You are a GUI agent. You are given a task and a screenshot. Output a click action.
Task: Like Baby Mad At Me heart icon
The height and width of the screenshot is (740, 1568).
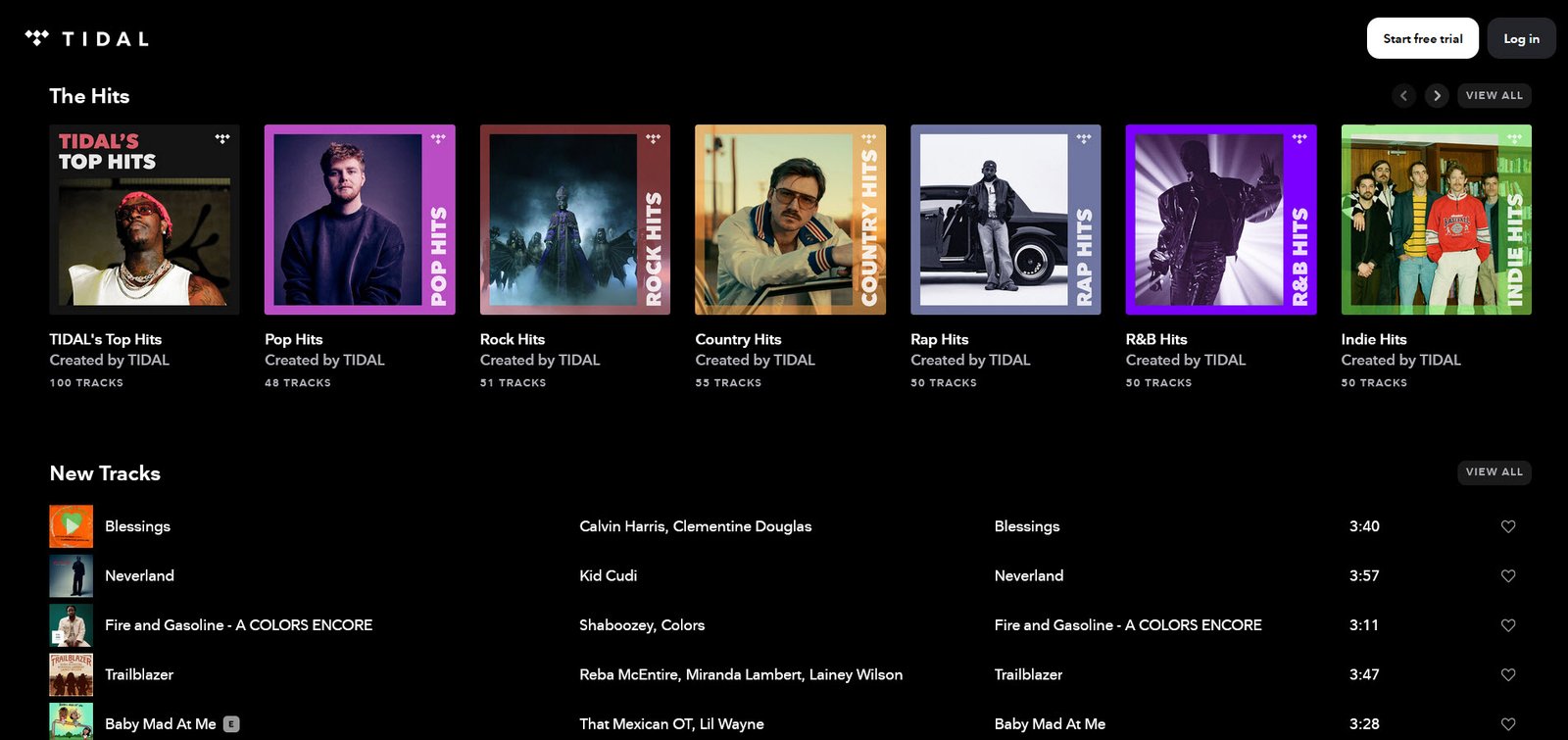[1508, 724]
